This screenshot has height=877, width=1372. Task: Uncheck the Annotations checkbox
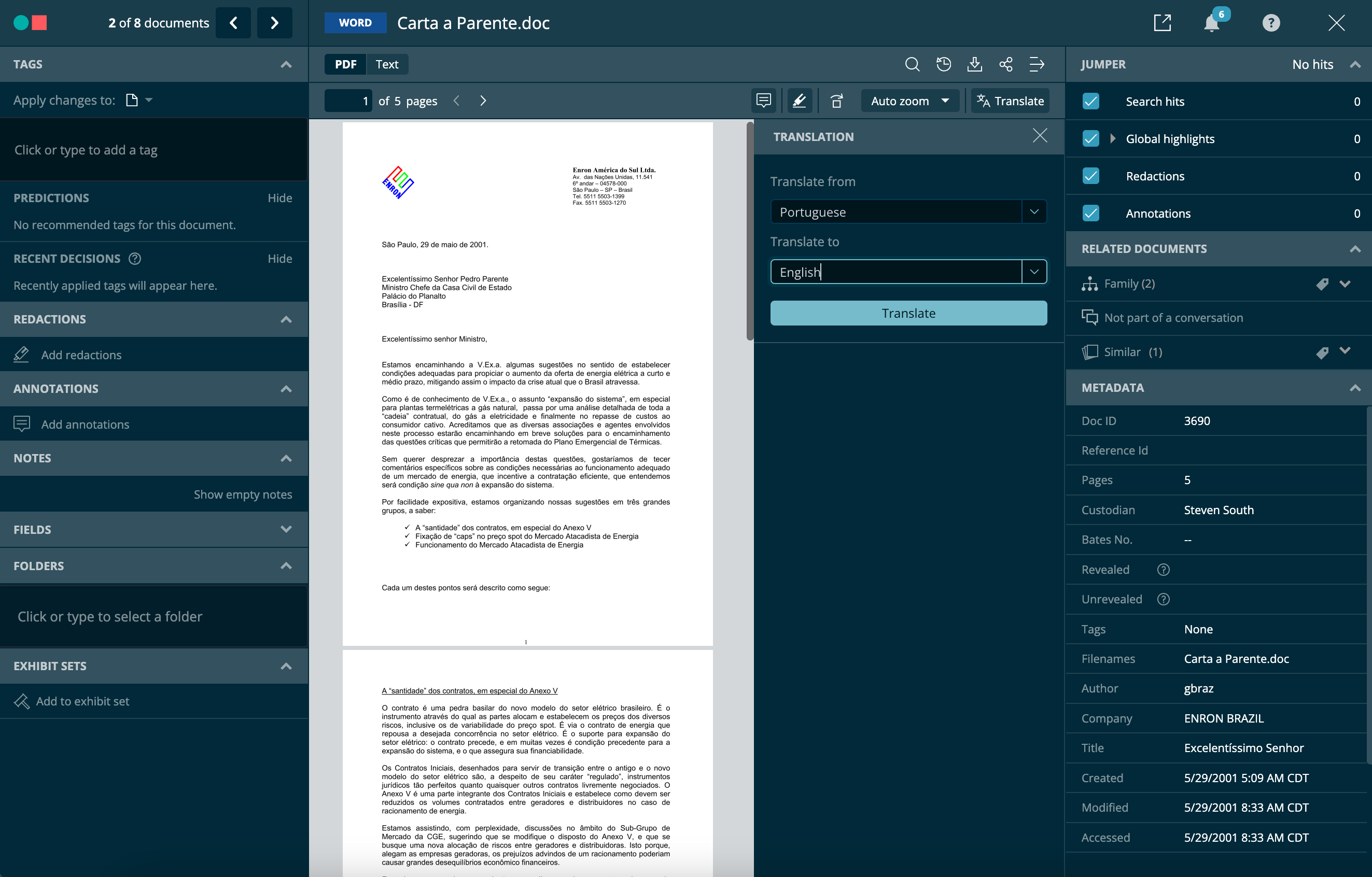click(x=1090, y=213)
